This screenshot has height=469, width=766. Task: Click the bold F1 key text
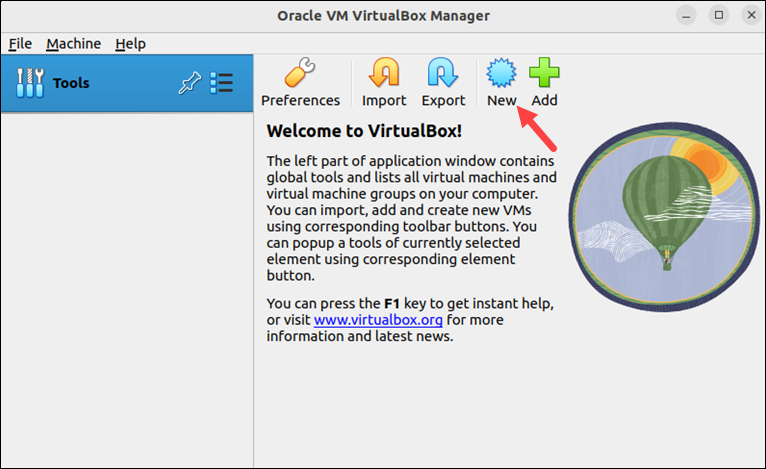392,303
